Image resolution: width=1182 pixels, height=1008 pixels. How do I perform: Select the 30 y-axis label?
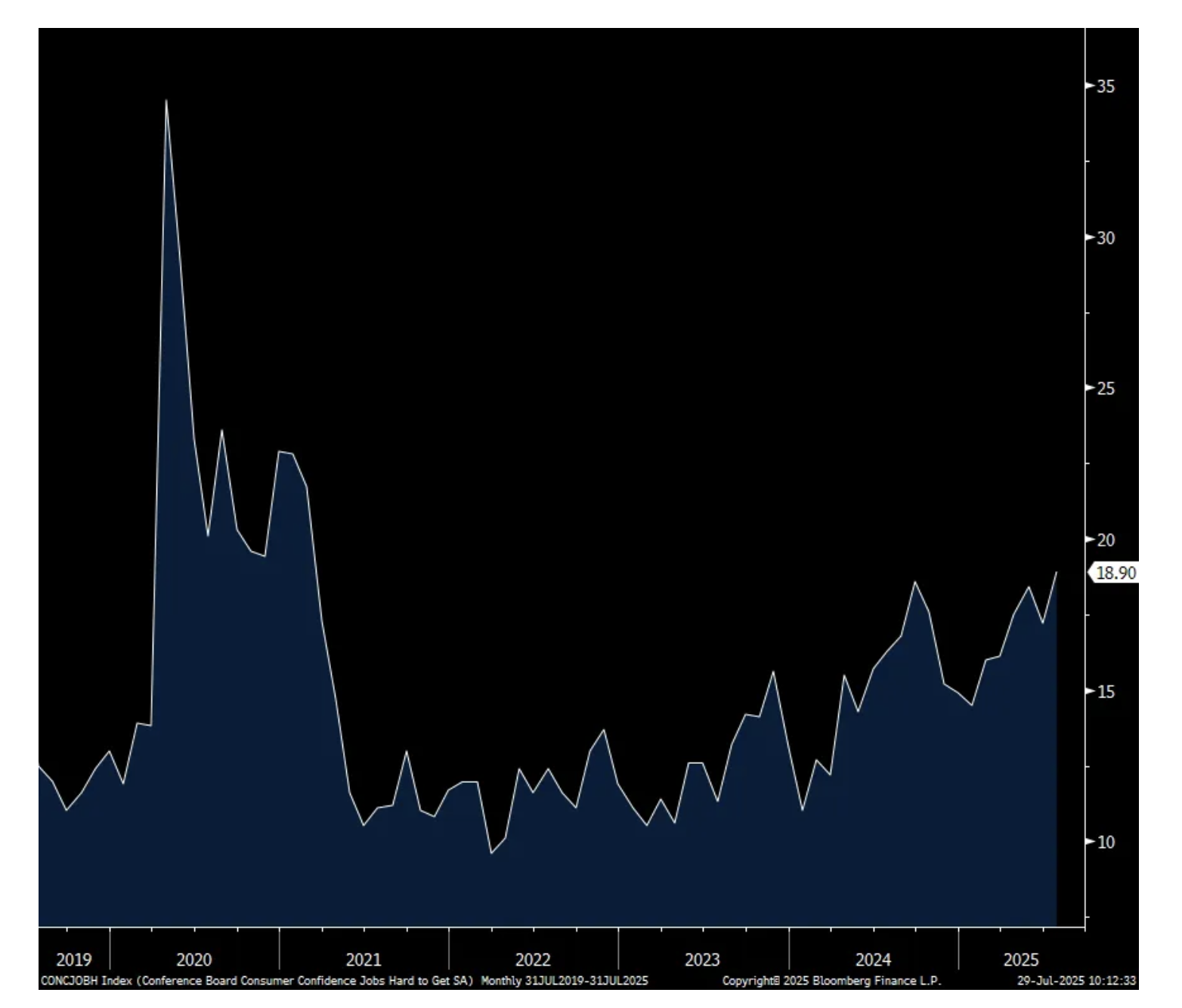(x=1105, y=237)
